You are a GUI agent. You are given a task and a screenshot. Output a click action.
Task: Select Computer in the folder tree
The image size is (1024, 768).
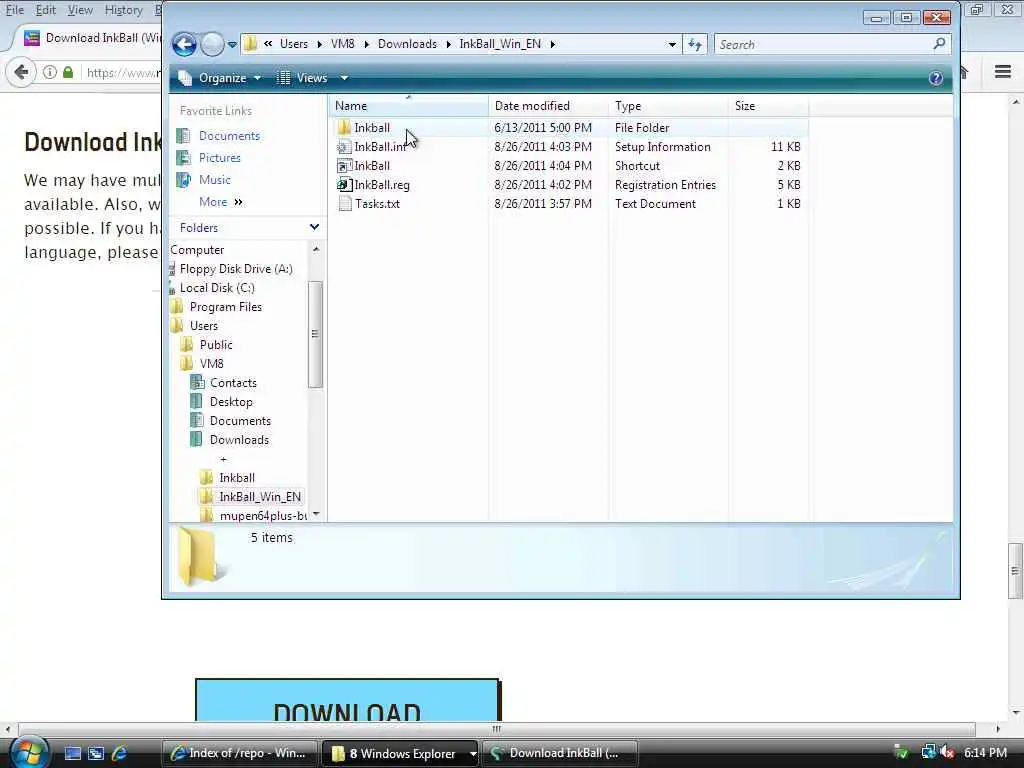coord(197,250)
